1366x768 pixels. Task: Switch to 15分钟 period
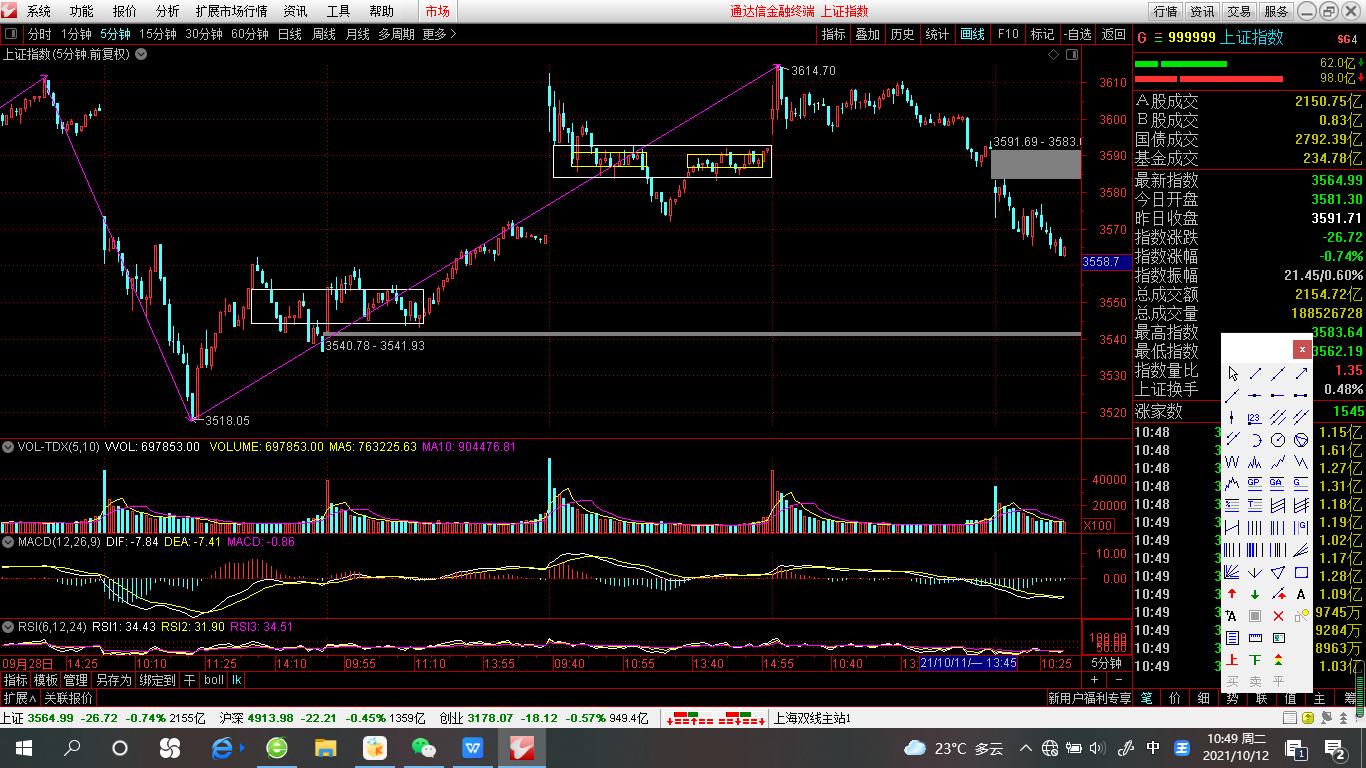point(157,34)
